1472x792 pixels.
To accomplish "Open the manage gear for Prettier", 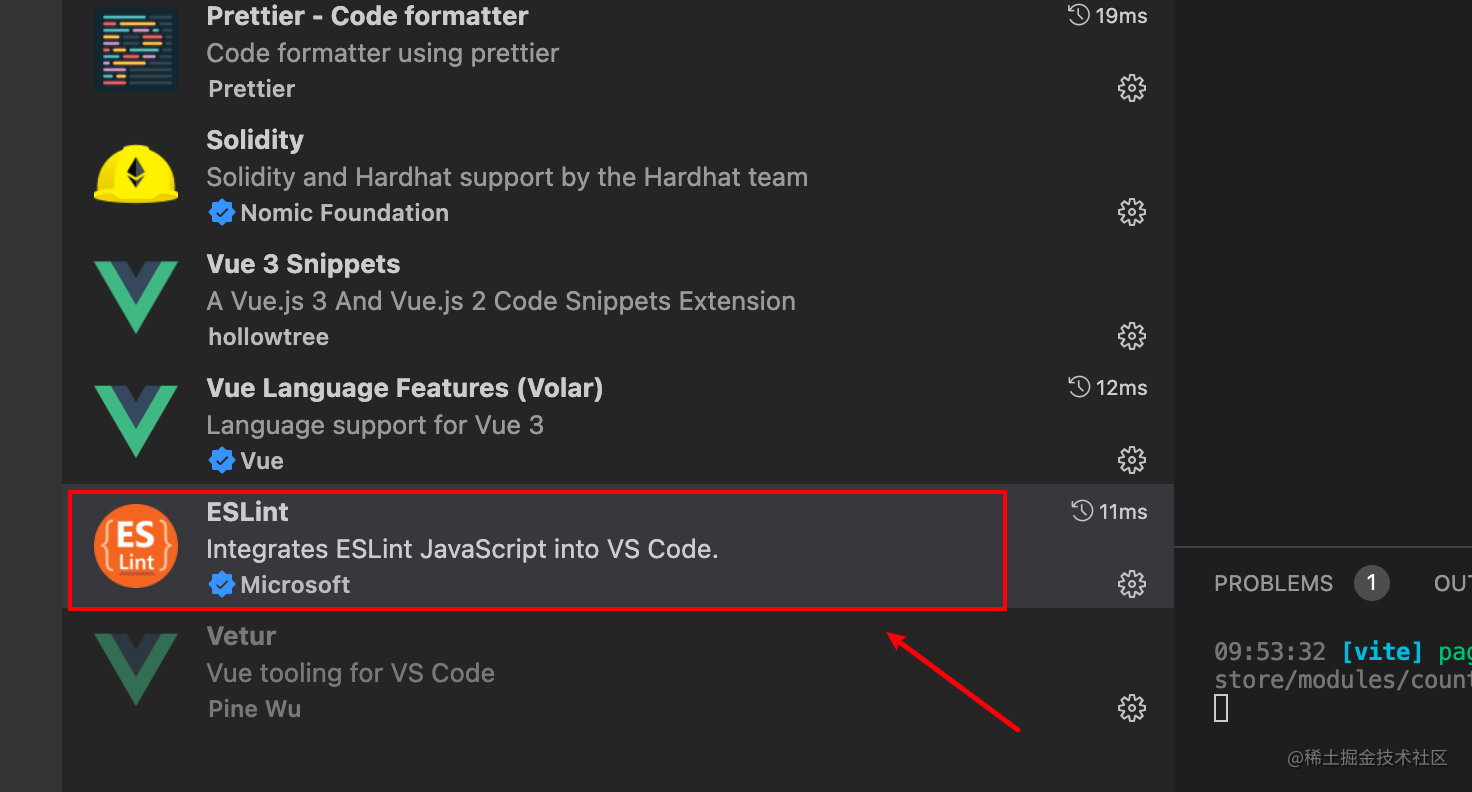I will coord(1131,88).
